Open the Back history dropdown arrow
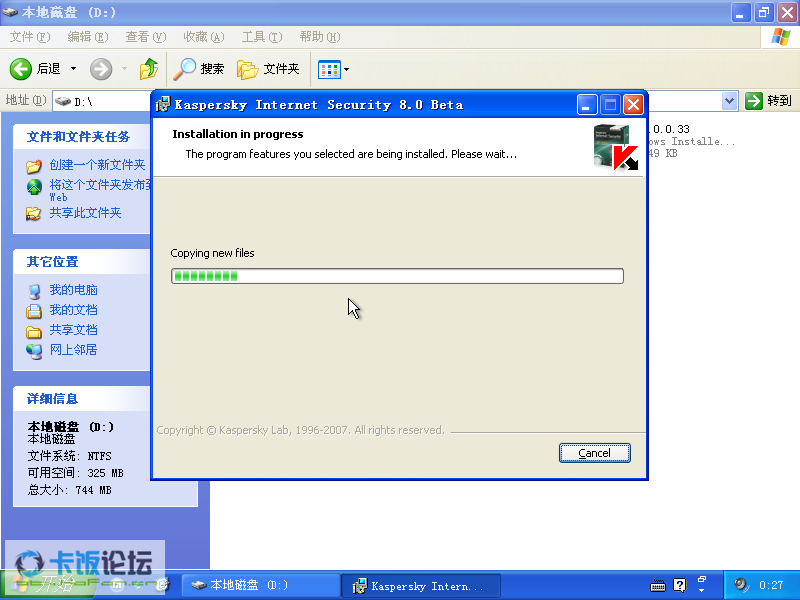Screen dimensions: 800x600 coord(73,68)
